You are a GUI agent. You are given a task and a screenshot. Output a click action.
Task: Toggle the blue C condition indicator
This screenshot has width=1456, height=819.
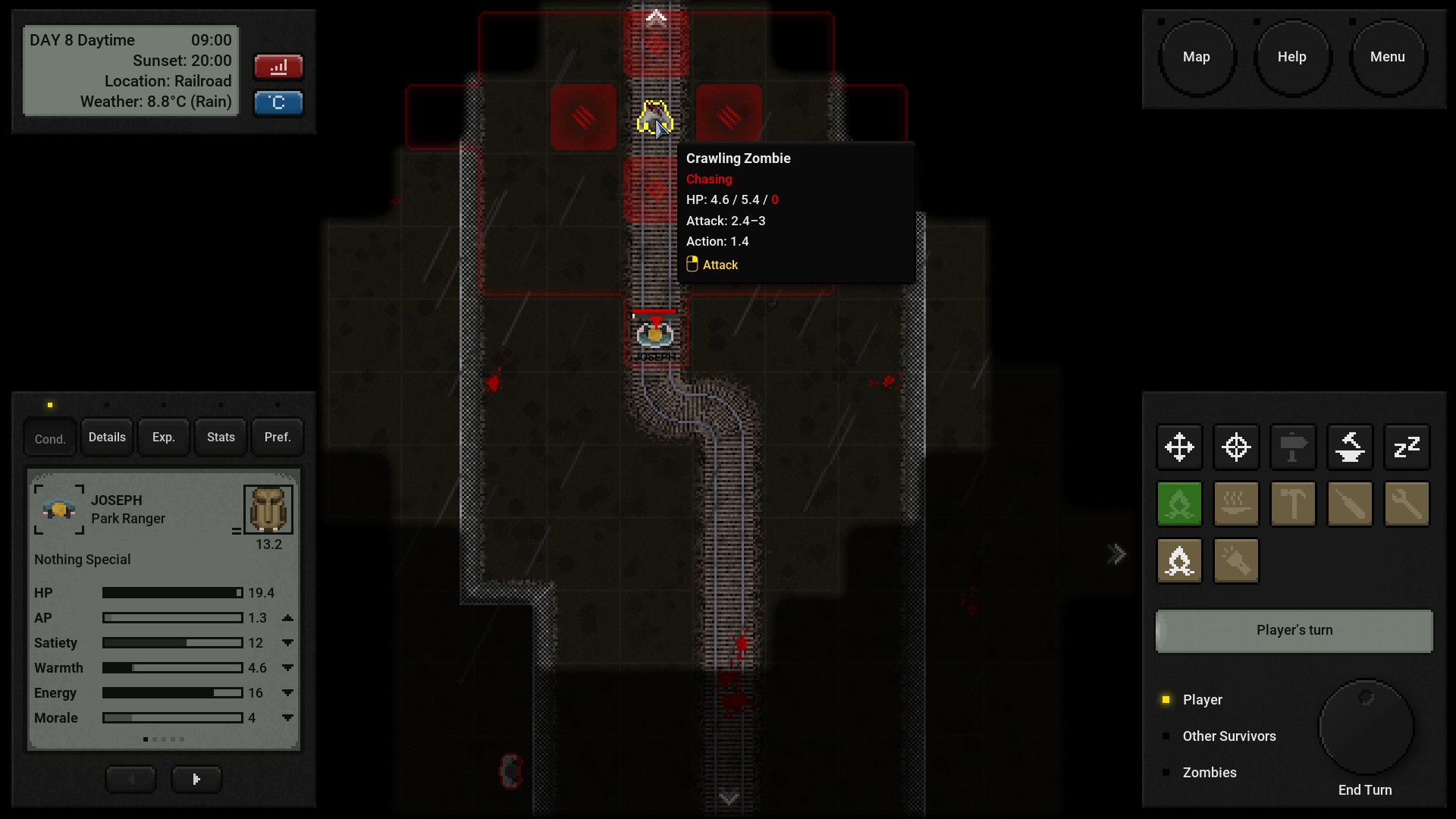pos(278,101)
